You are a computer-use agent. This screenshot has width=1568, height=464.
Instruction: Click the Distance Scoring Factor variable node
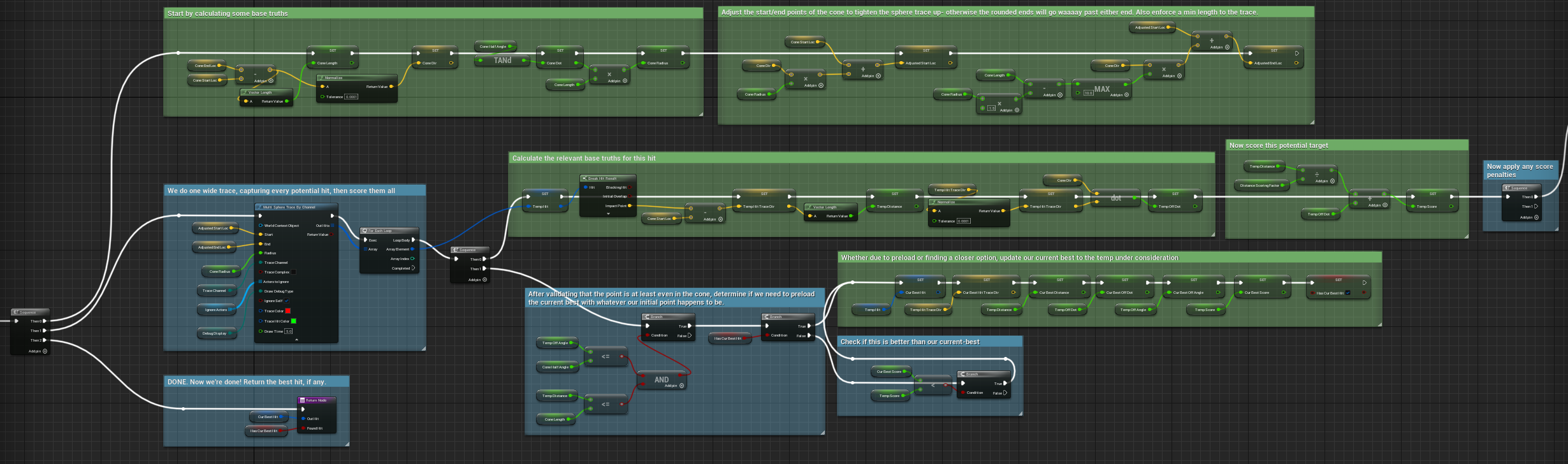click(1262, 185)
